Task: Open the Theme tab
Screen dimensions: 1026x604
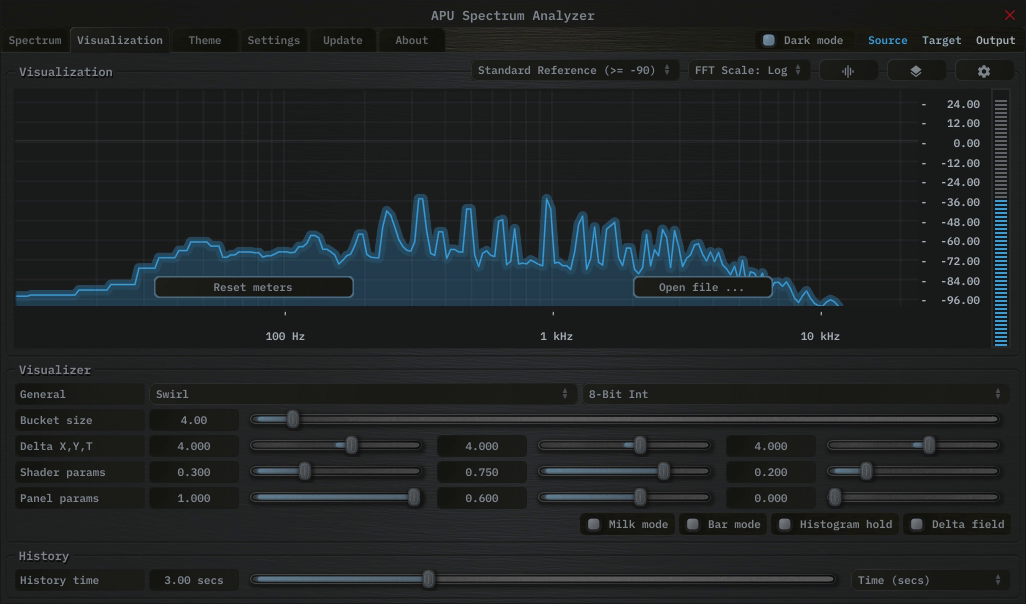Action: [x=205, y=41]
